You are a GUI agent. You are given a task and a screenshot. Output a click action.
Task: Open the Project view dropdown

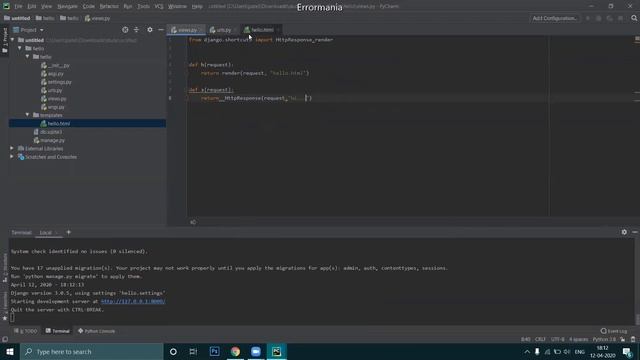28,30
